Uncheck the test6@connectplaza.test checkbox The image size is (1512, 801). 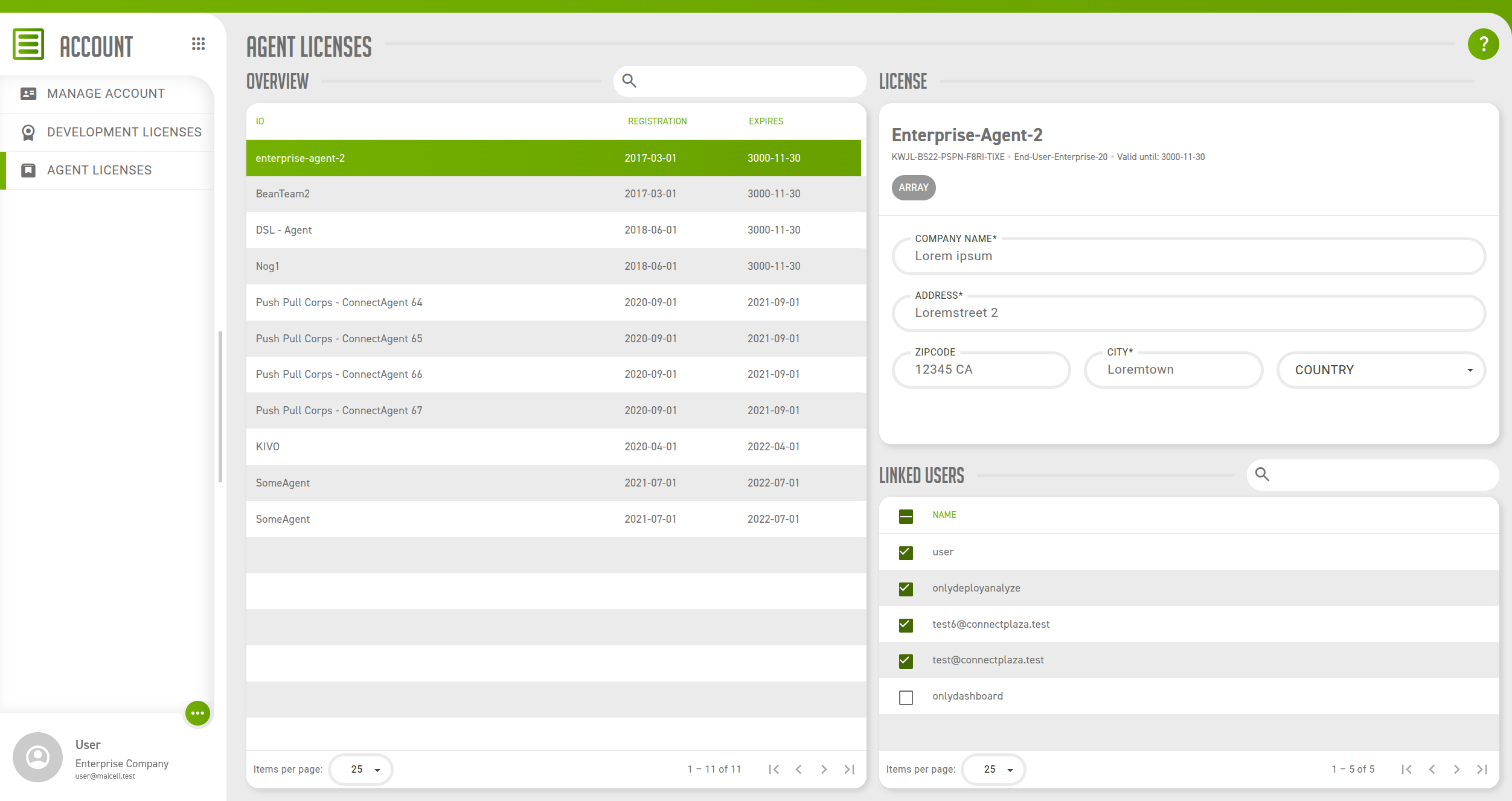point(906,625)
